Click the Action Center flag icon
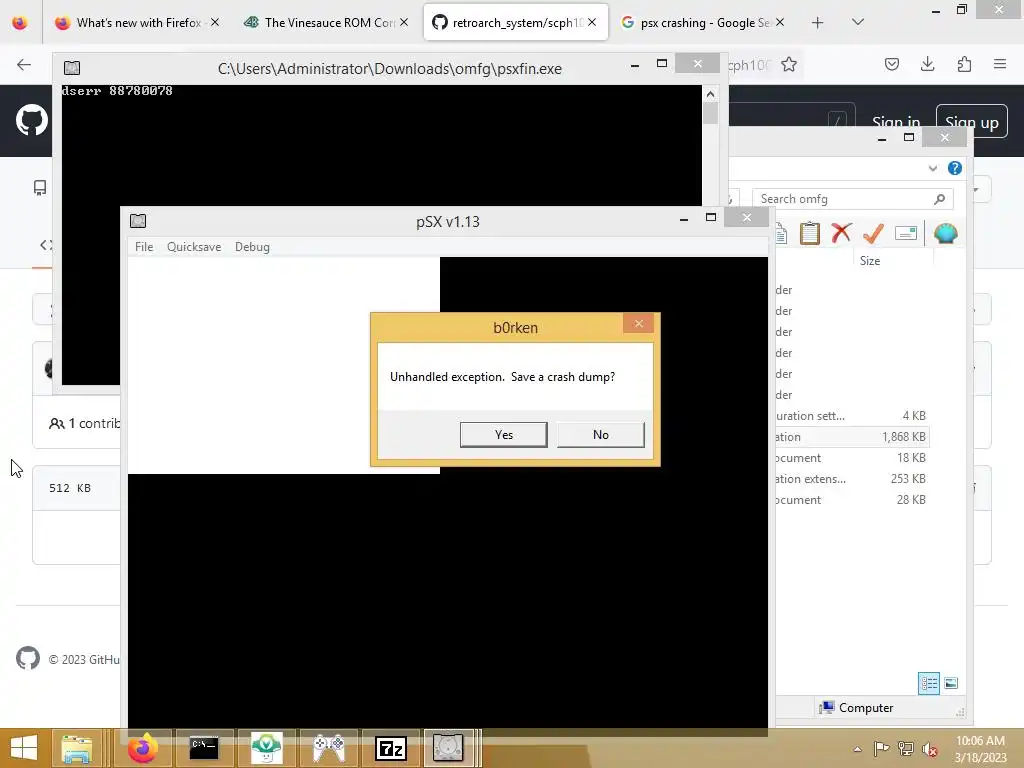The height and width of the screenshot is (768, 1024). pyautogui.click(x=881, y=748)
